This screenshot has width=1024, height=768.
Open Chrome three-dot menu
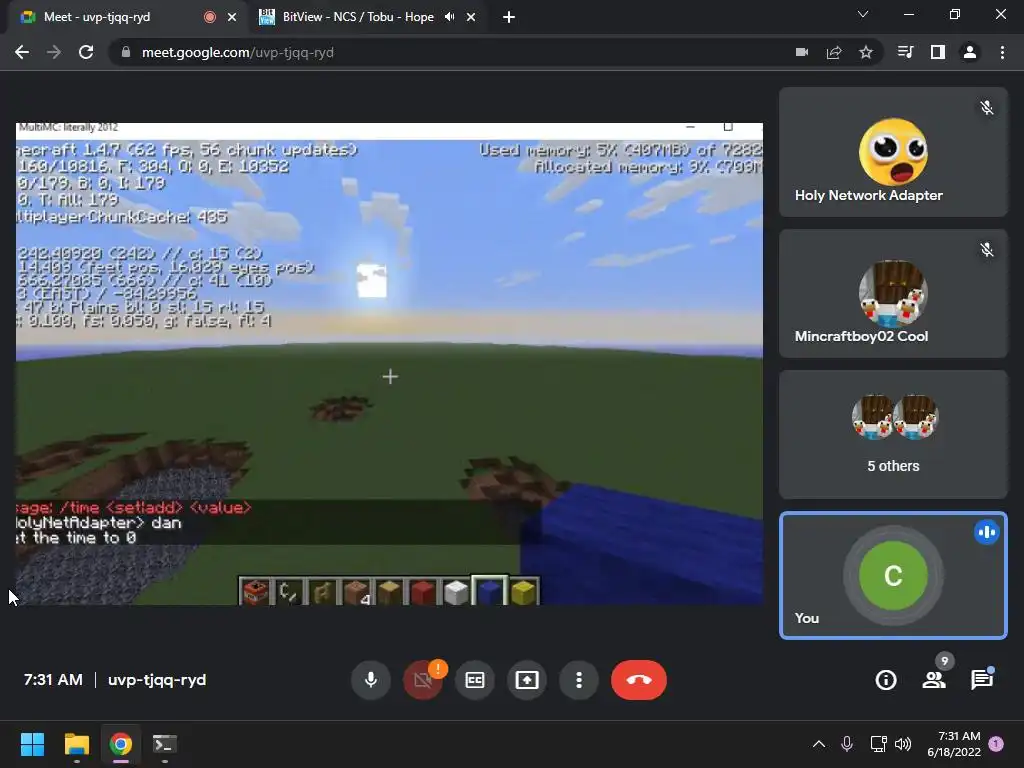(x=1002, y=52)
